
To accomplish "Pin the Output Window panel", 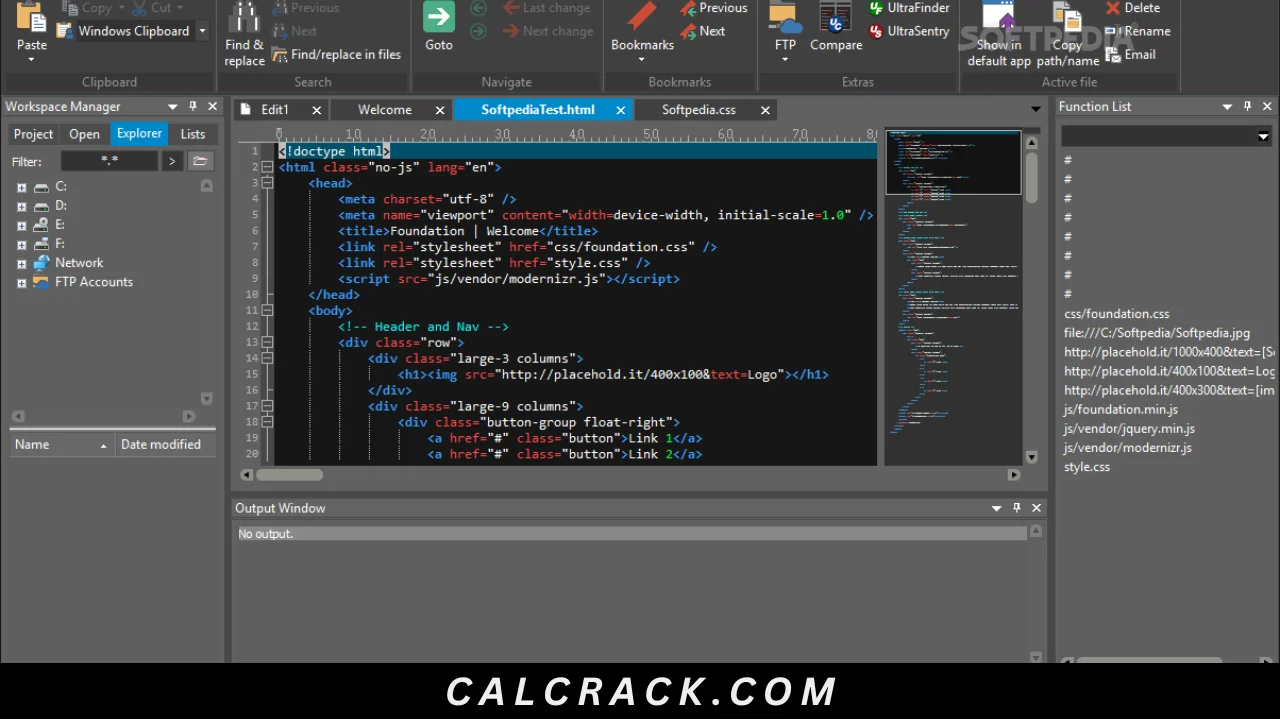I will 1016,508.
